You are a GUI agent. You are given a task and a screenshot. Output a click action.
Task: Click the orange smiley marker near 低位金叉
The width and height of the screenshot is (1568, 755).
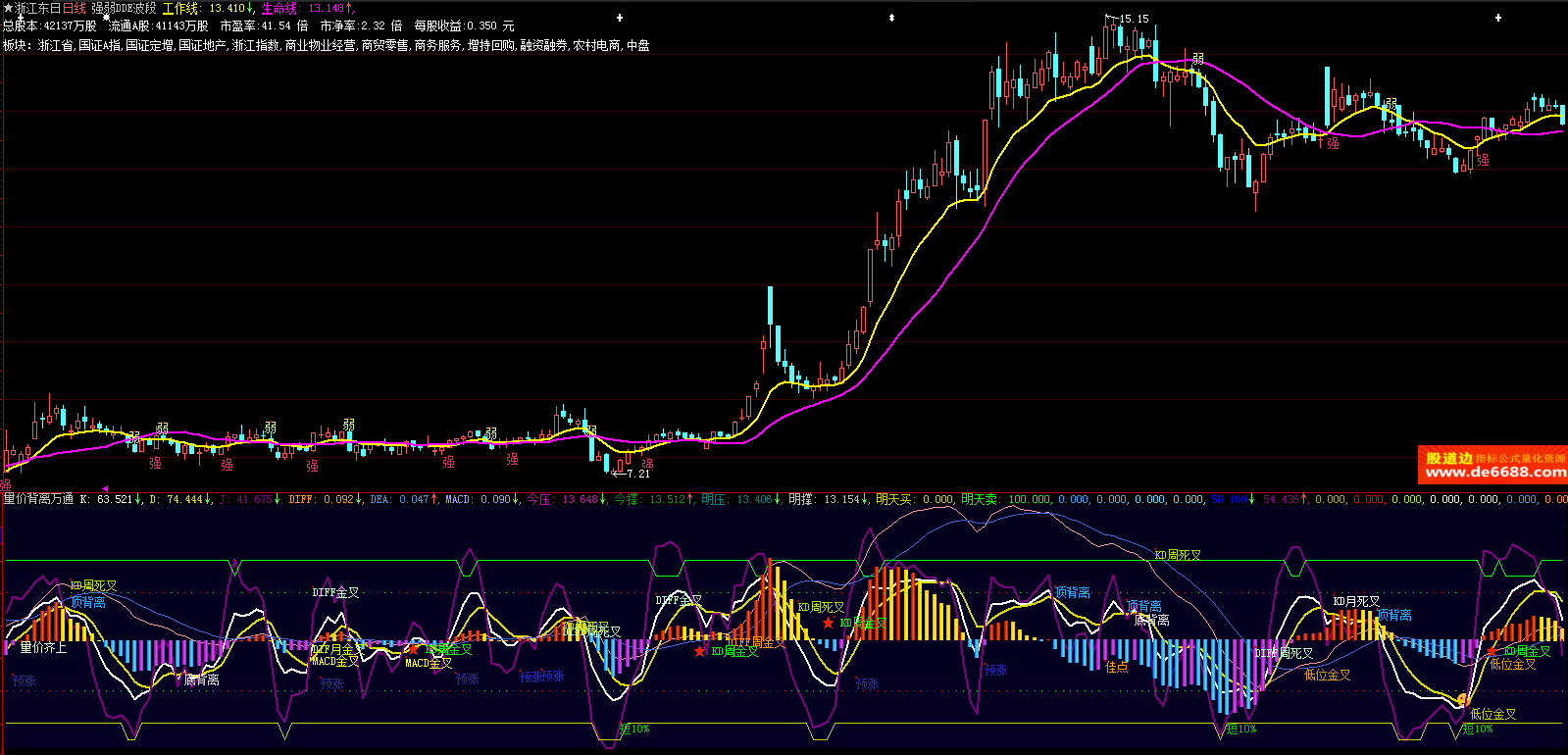coord(1463,699)
